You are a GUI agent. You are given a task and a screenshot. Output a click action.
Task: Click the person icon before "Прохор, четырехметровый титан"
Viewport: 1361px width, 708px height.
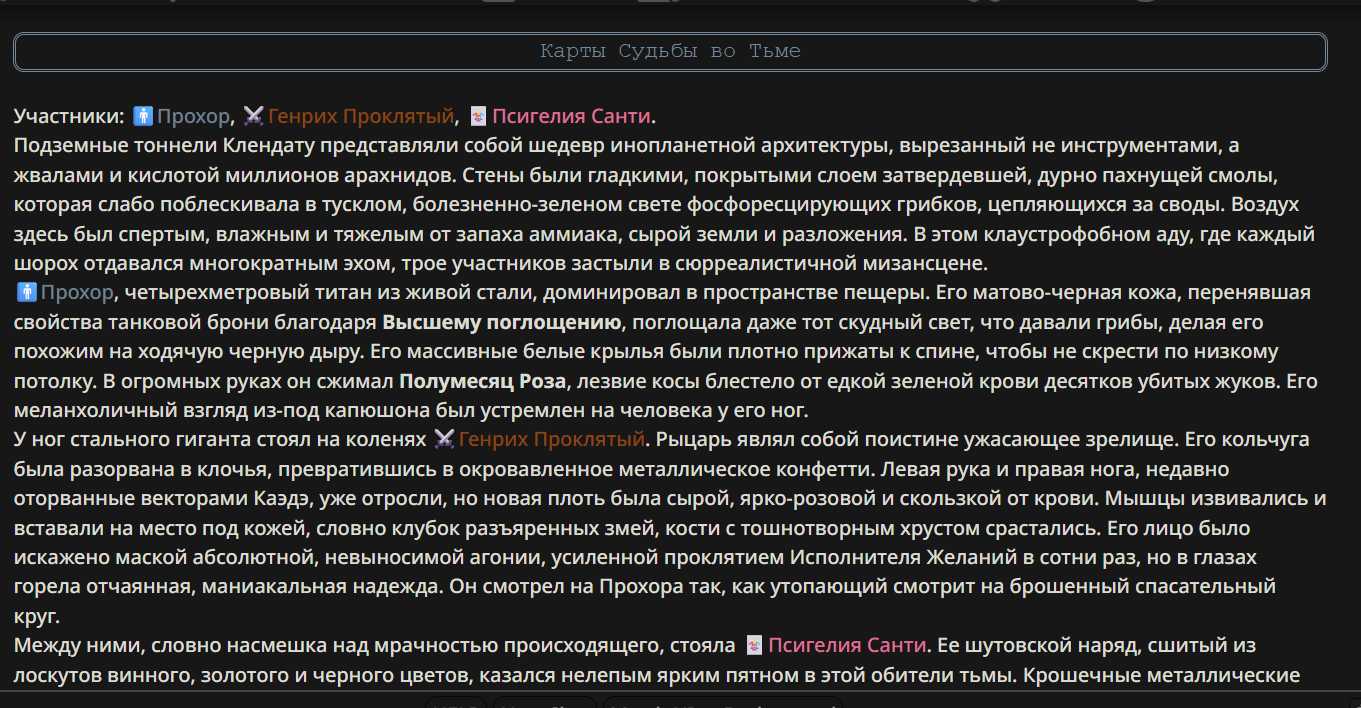(x=27, y=293)
